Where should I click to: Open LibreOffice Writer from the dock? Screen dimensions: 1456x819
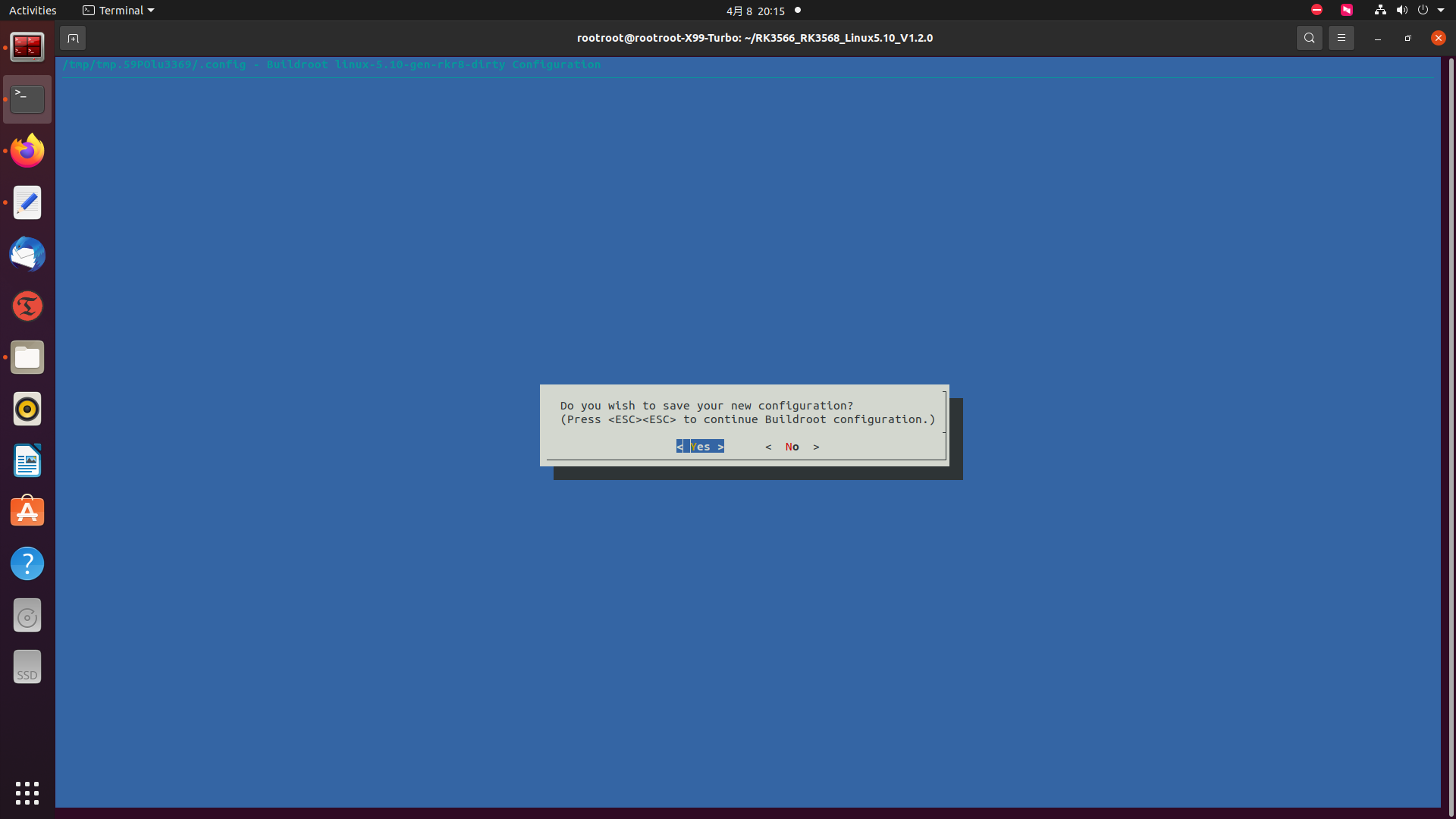pos(27,460)
